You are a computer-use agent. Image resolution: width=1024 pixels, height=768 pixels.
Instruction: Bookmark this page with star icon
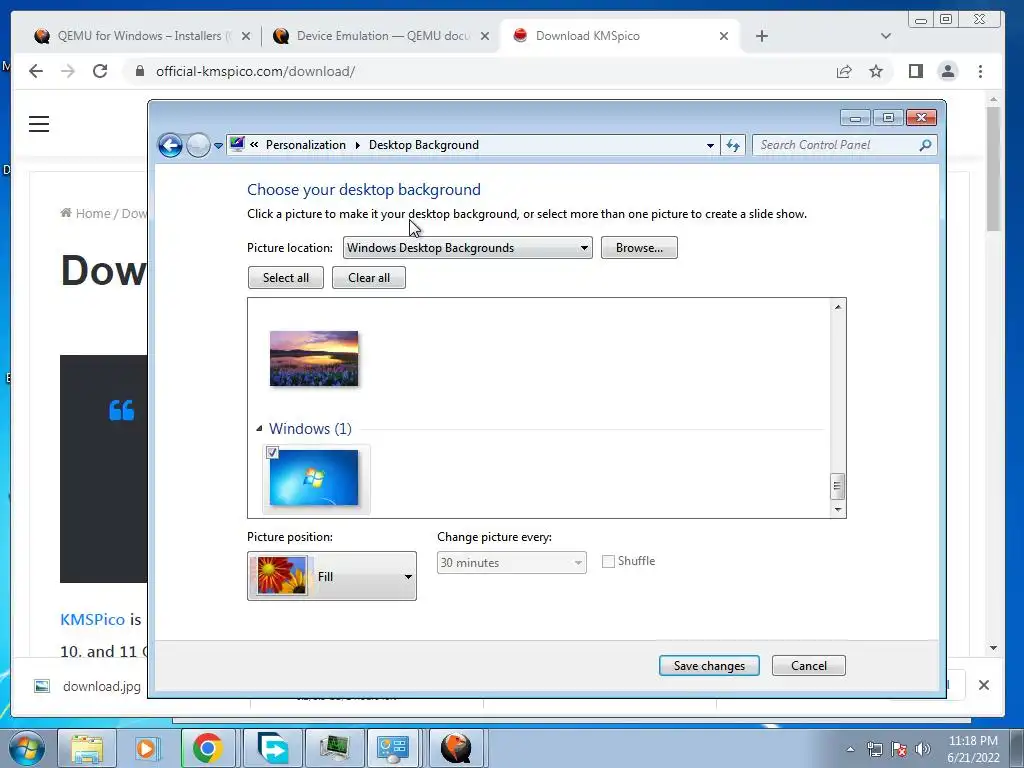pyautogui.click(x=876, y=71)
